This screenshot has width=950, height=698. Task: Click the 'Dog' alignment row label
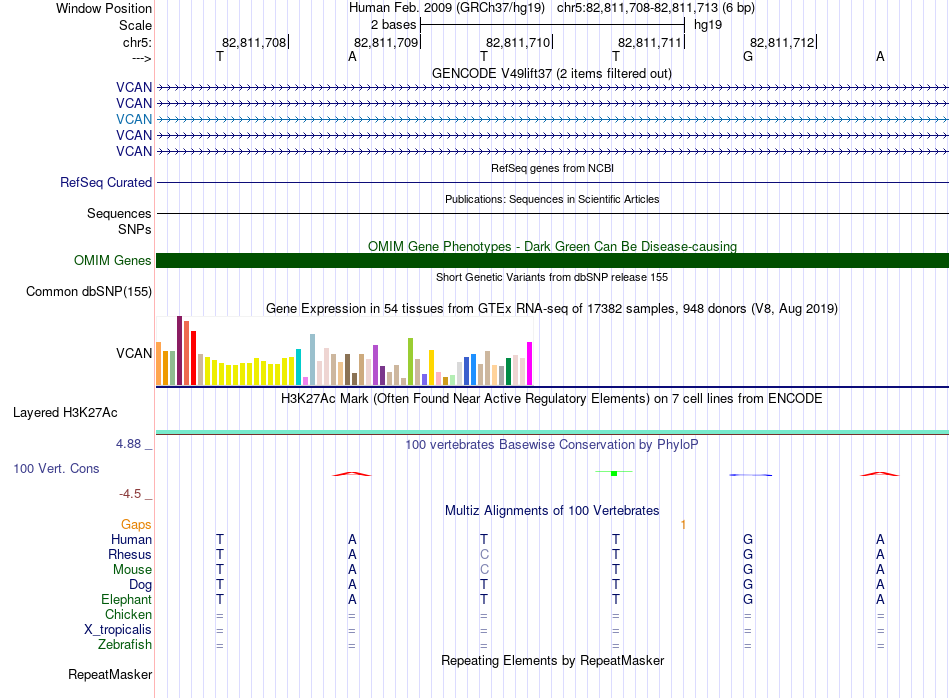(140, 585)
